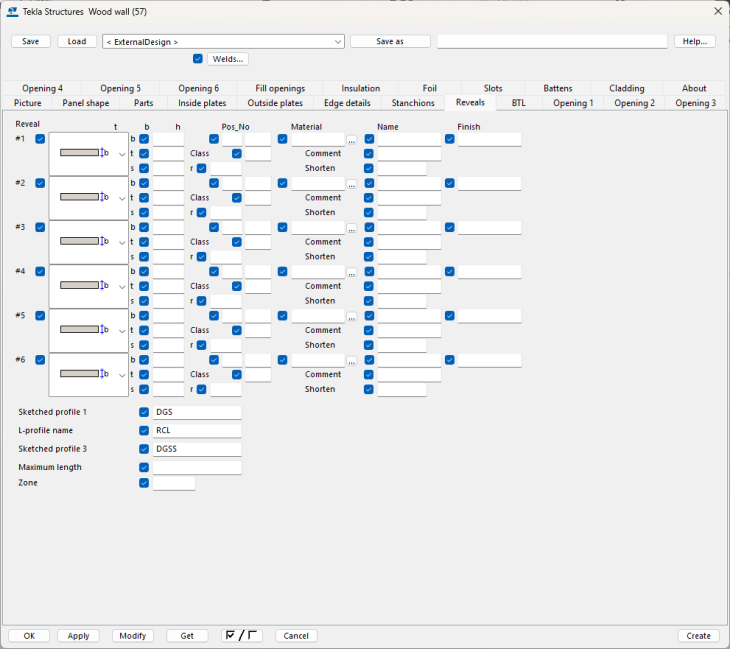Open material browser for Reveal #1
This screenshot has width=730, height=649.
pos(351,140)
